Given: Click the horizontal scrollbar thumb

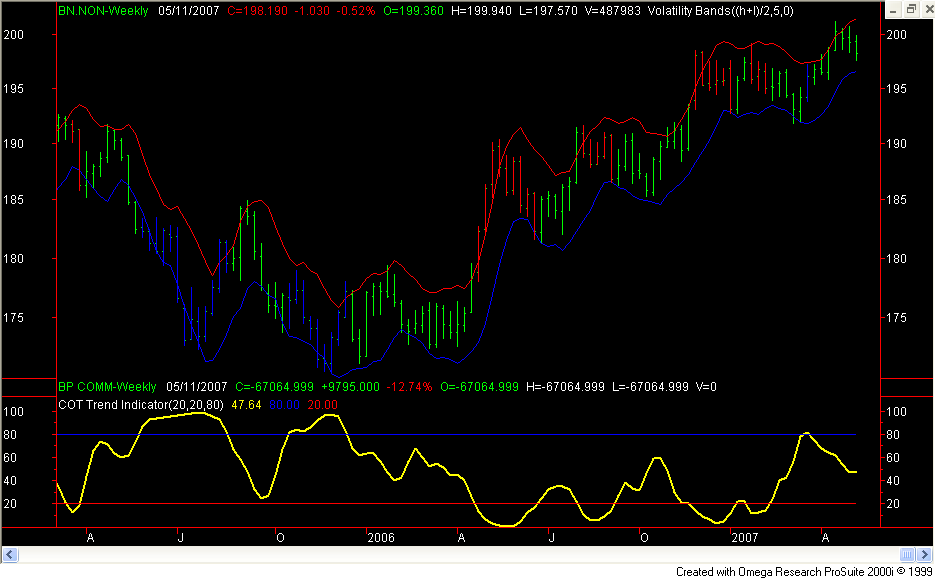Looking at the screenshot, I should (x=907, y=555).
